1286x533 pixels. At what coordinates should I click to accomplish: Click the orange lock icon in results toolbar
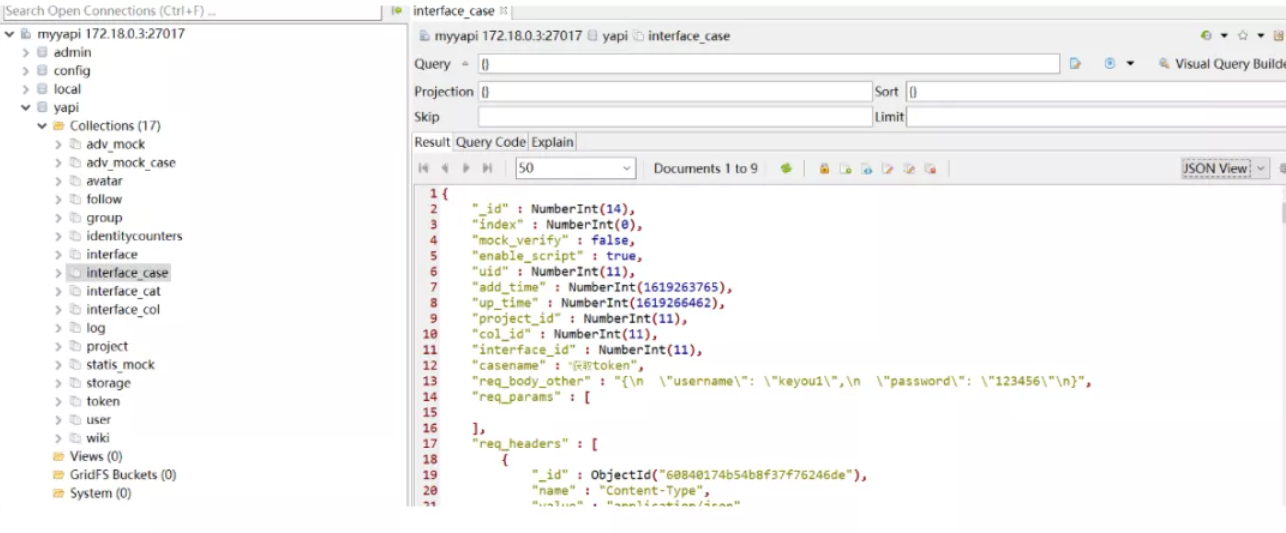pos(824,169)
